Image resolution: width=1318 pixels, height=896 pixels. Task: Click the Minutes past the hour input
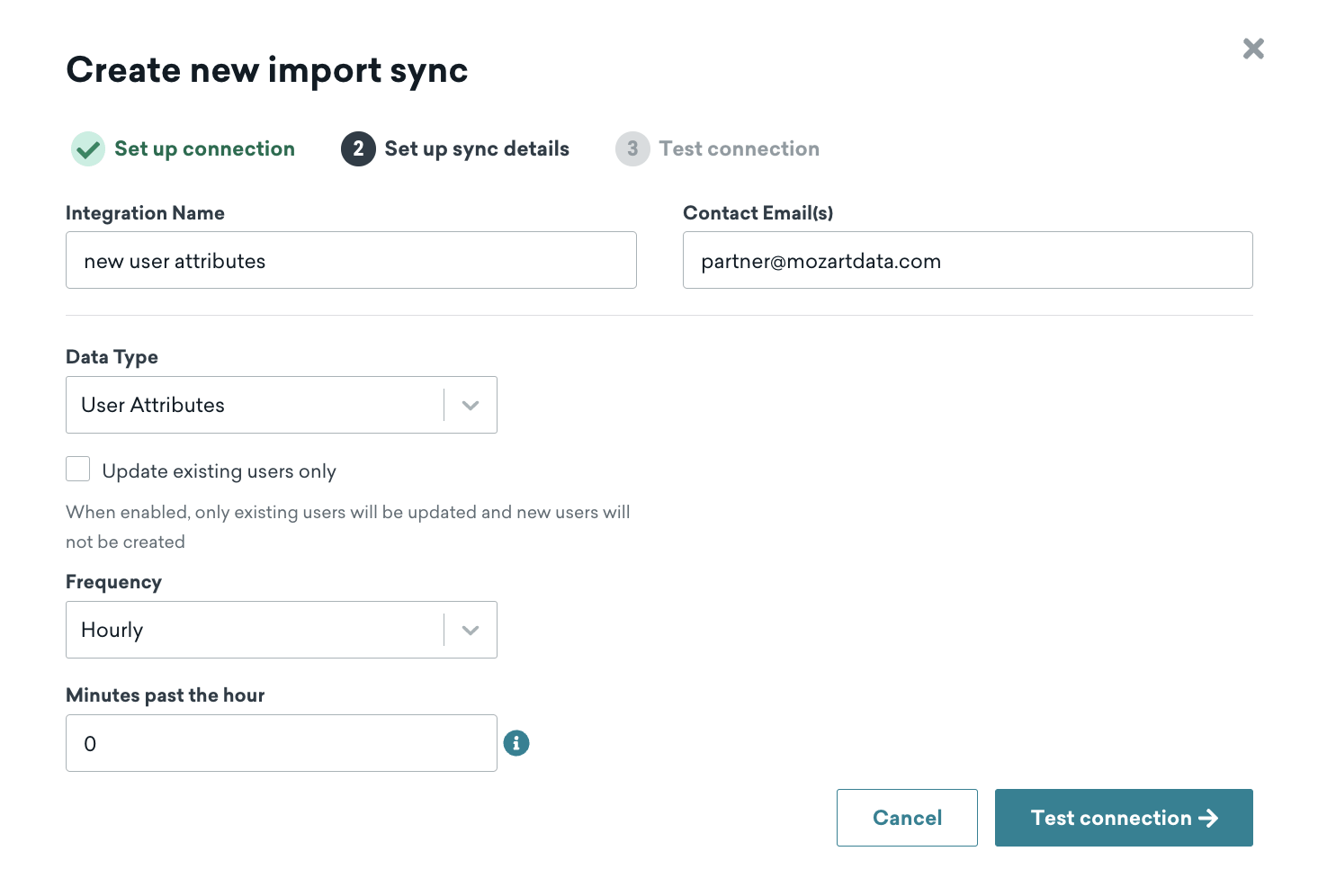pyautogui.click(x=281, y=743)
